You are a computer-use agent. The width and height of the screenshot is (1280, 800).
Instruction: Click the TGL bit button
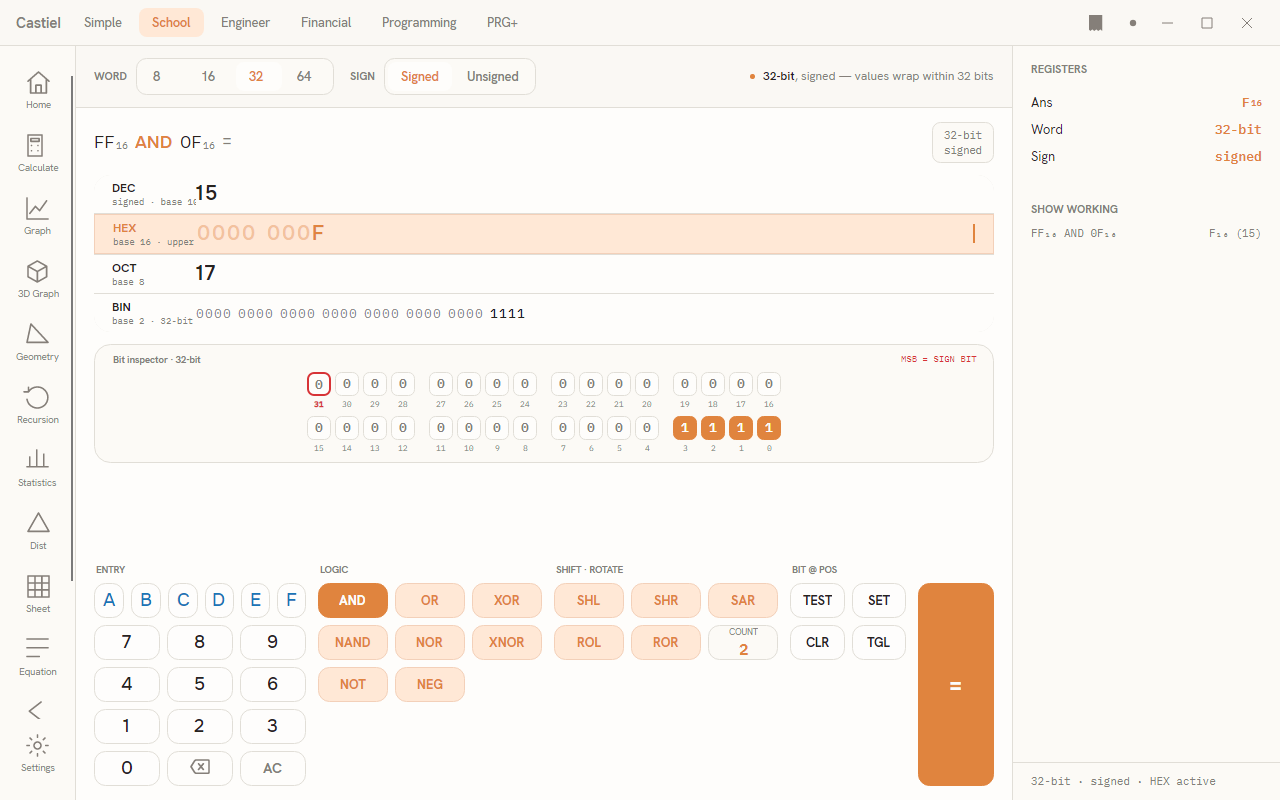pos(879,642)
